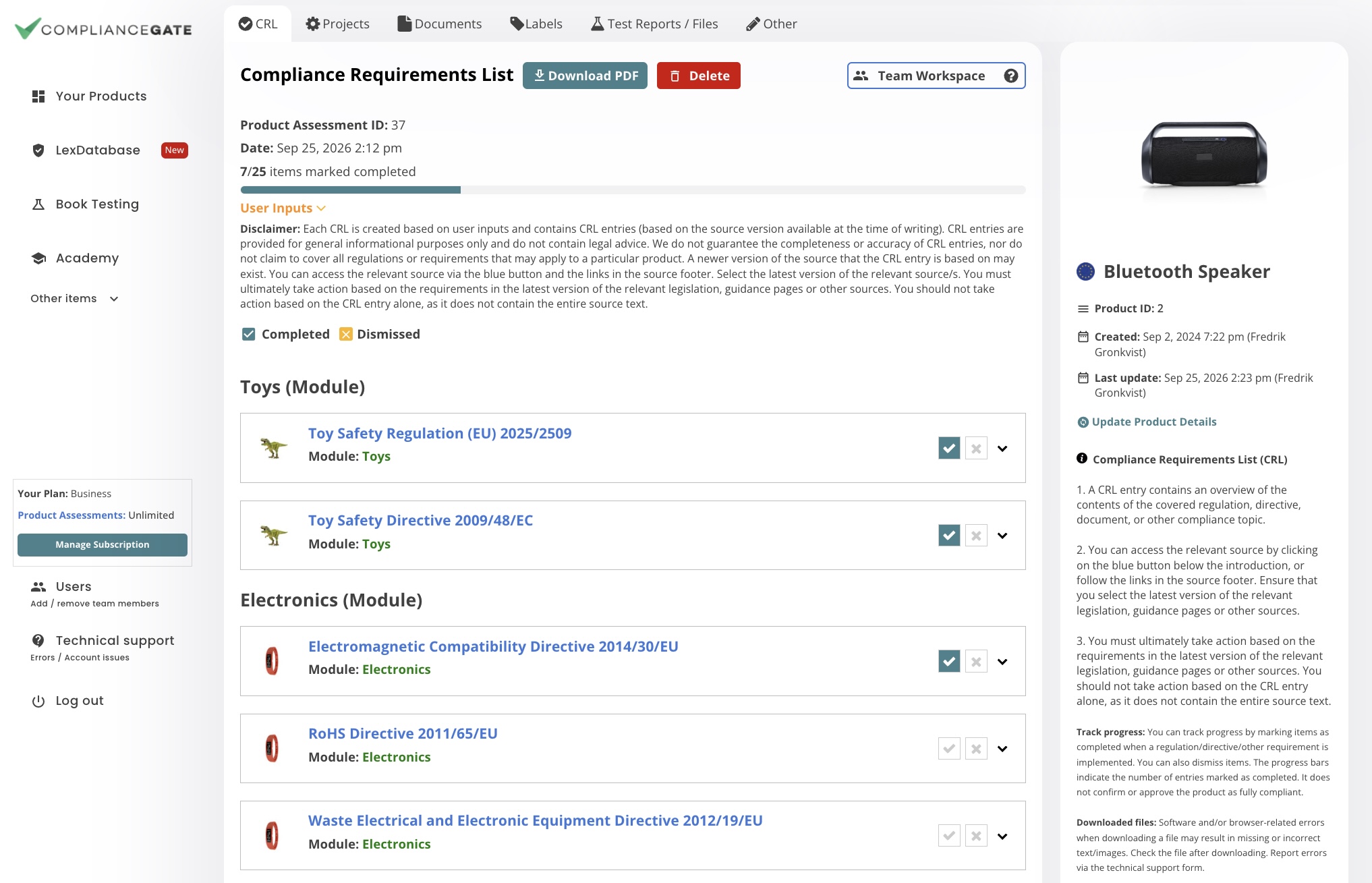Click the refresh icon beside Update Product Details
This screenshot has width=1372, height=883.
[x=1083, y=422]
